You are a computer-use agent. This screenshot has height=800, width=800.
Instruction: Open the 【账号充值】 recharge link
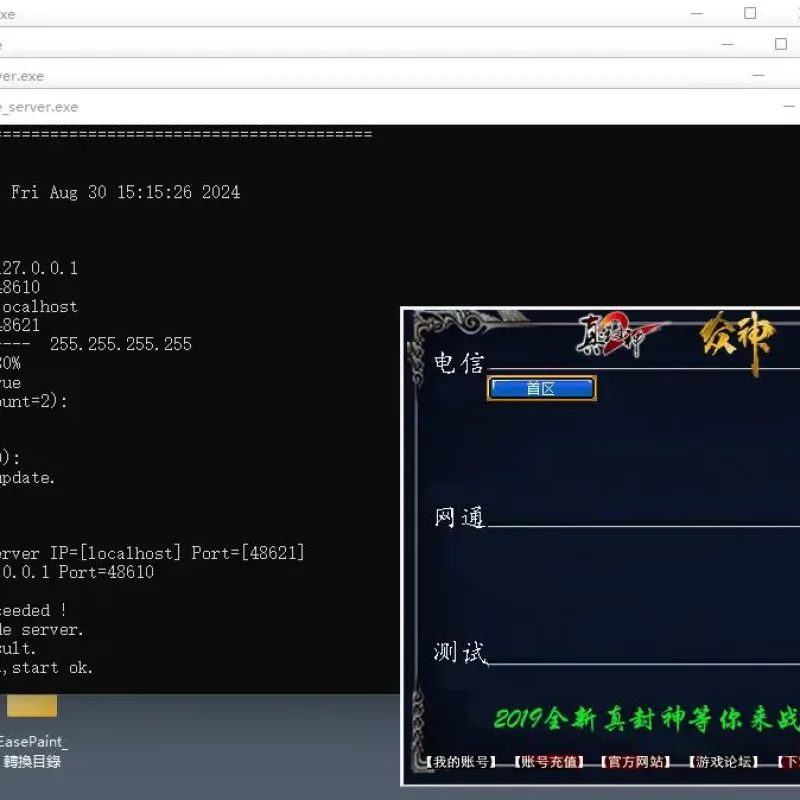[x=549, y=762]
